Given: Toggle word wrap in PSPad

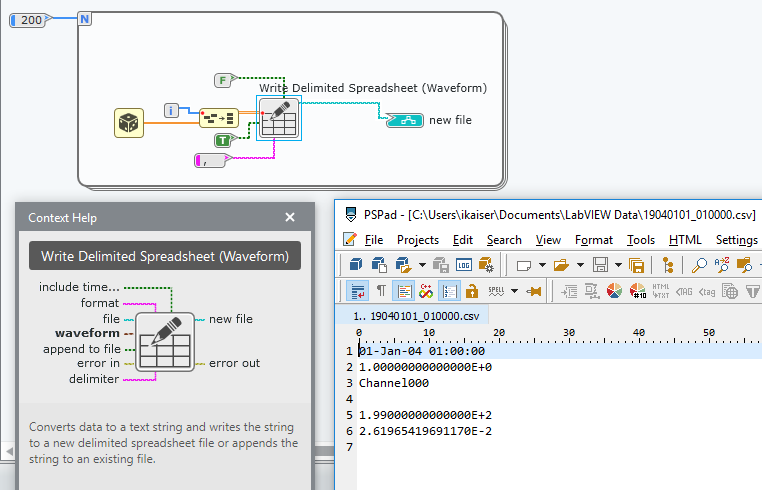Looking at the screenshot, I should [358, 291].
